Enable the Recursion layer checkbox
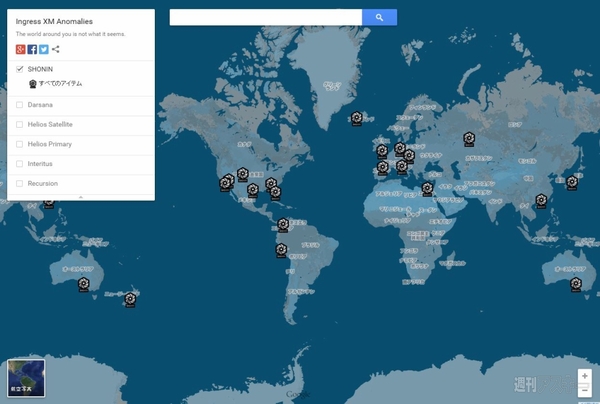This screenshot has width=600, height=404. pos(20,184)
